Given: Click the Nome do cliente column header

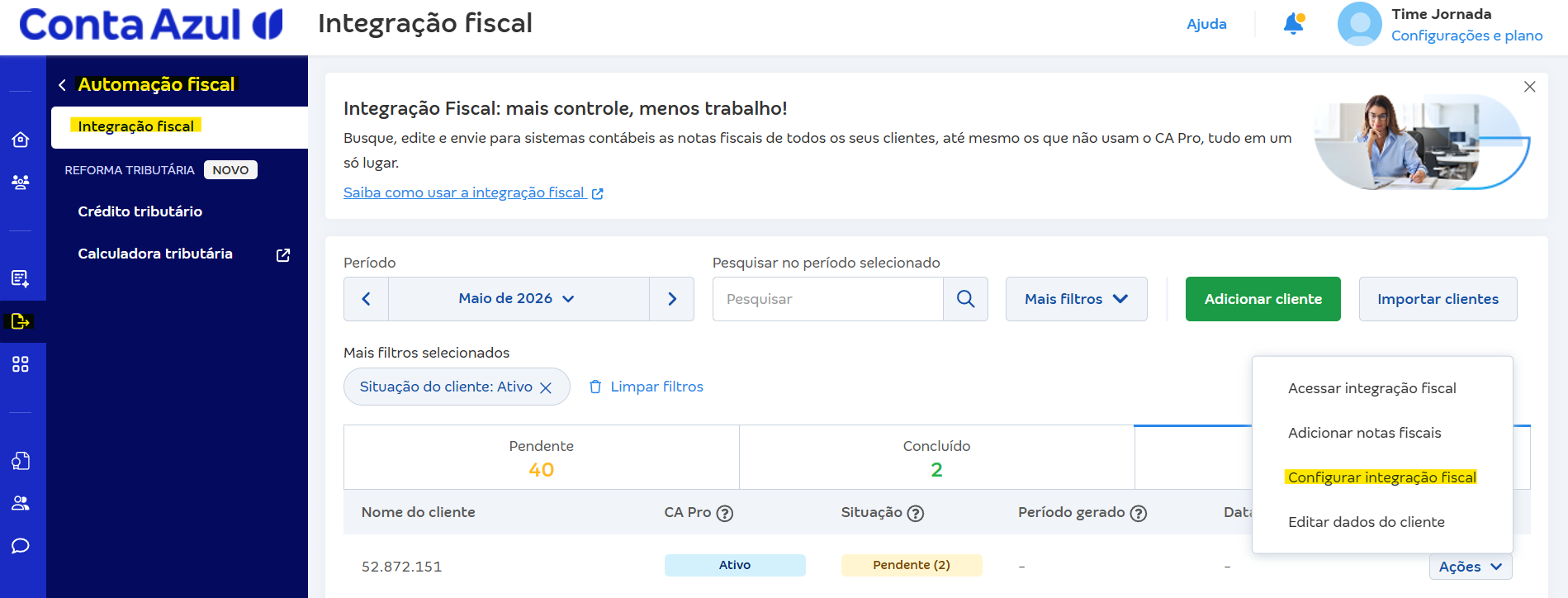Looking at the screenshot, I should pyautogui.click(x=418, y=512).
